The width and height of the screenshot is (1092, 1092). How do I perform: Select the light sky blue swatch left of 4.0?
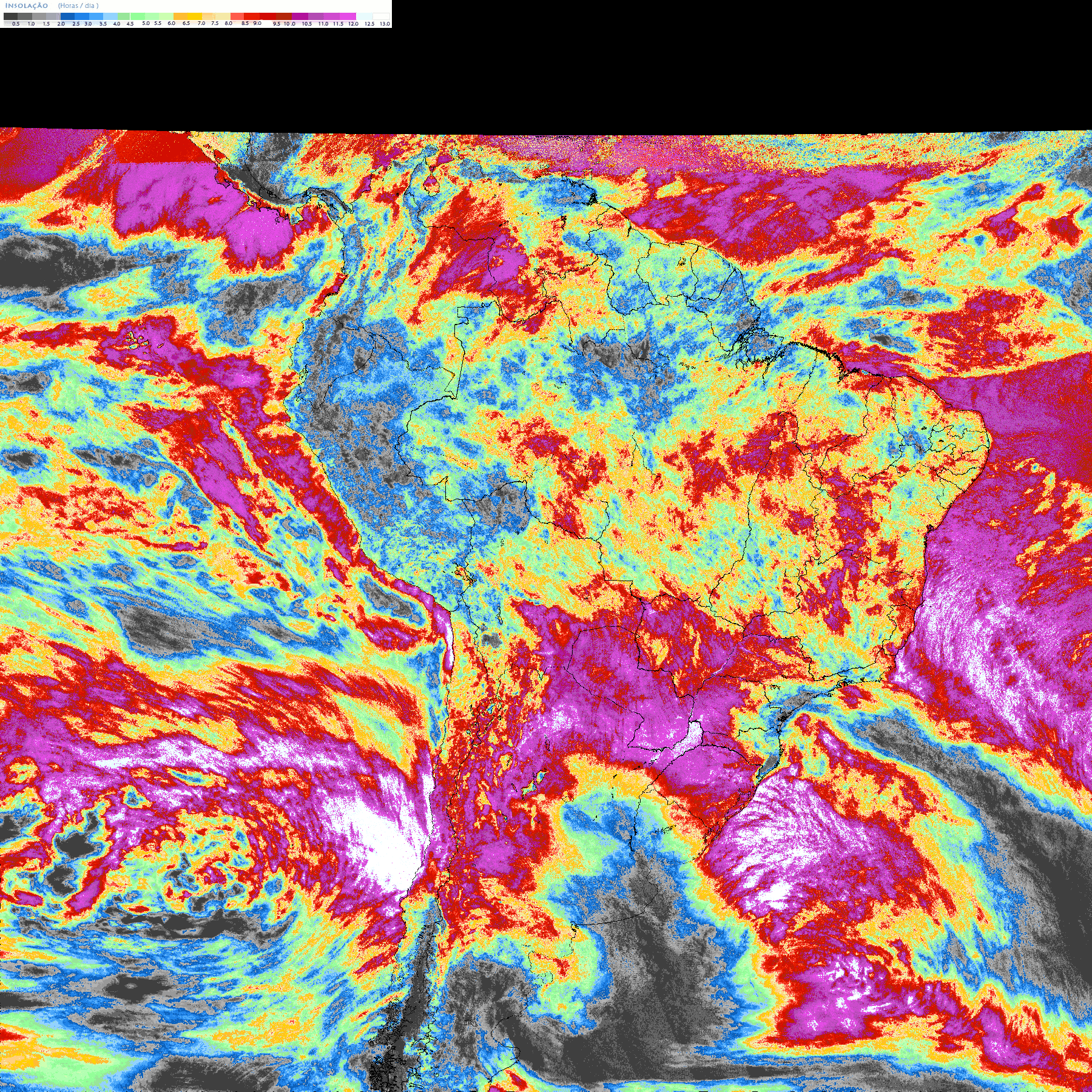tap(110, 16)
